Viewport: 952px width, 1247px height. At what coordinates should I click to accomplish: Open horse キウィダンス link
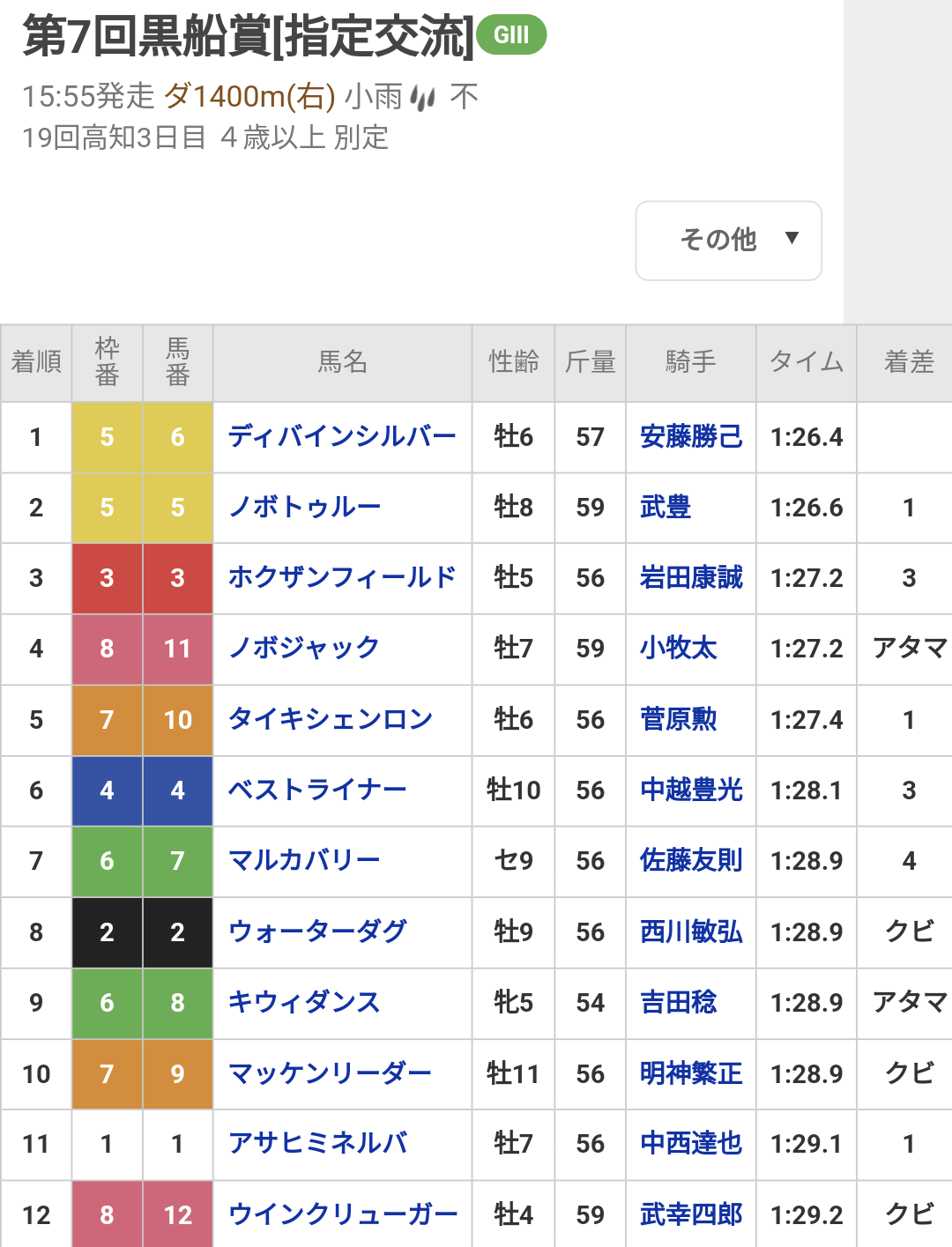pos(304,1003)
